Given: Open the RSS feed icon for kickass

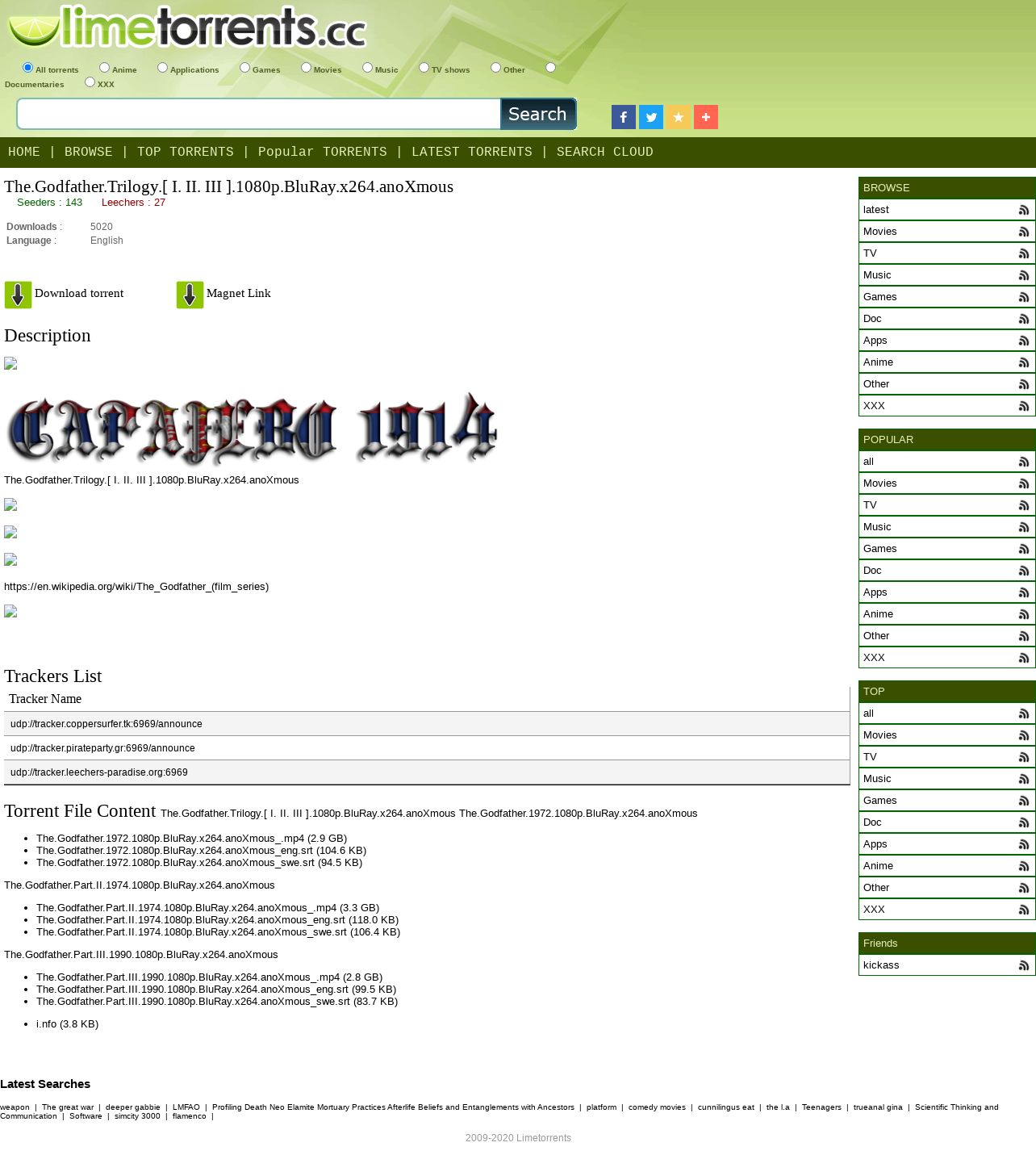Looking at the screenshot, I should [1024, 965].
